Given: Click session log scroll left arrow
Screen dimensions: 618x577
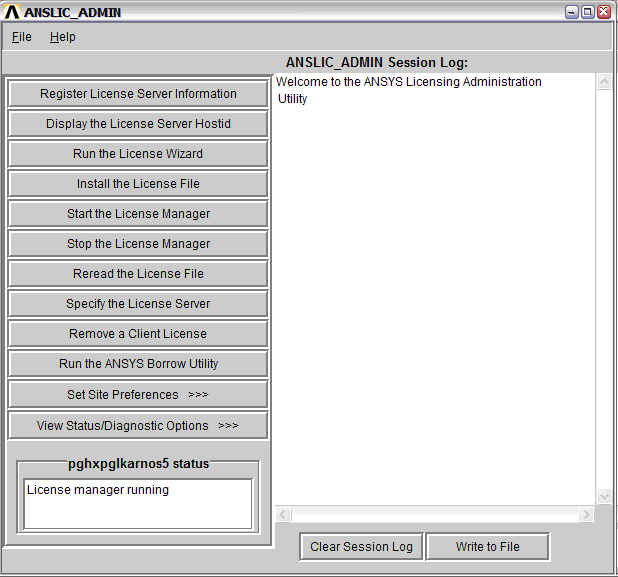Looking at the screenshot, I should [283, 514].
